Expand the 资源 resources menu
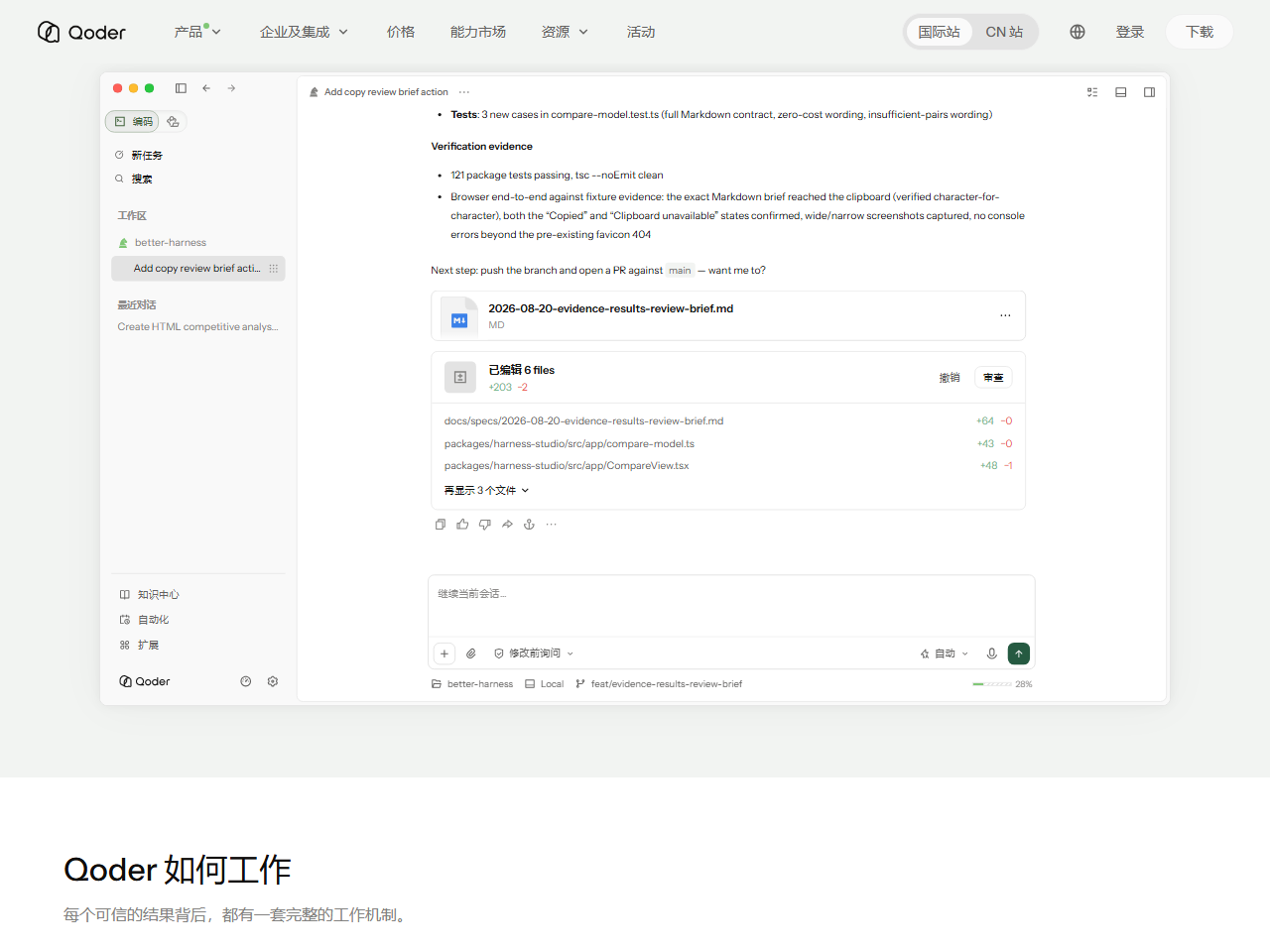This screenshot has height=952, width=1270. [x=565, y=32]
